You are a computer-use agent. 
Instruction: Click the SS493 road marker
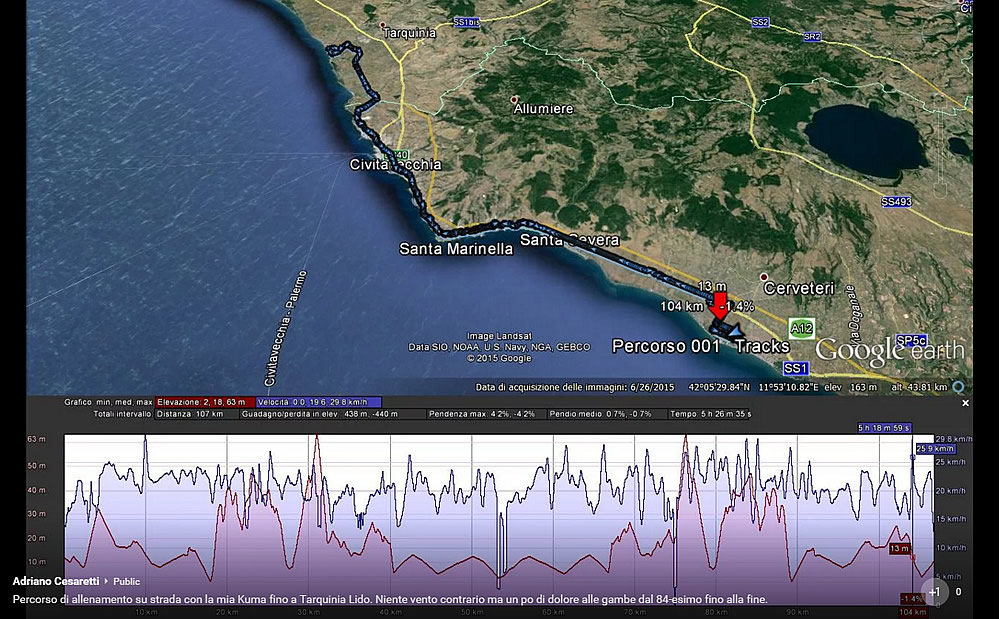click(x=896, y=202)
